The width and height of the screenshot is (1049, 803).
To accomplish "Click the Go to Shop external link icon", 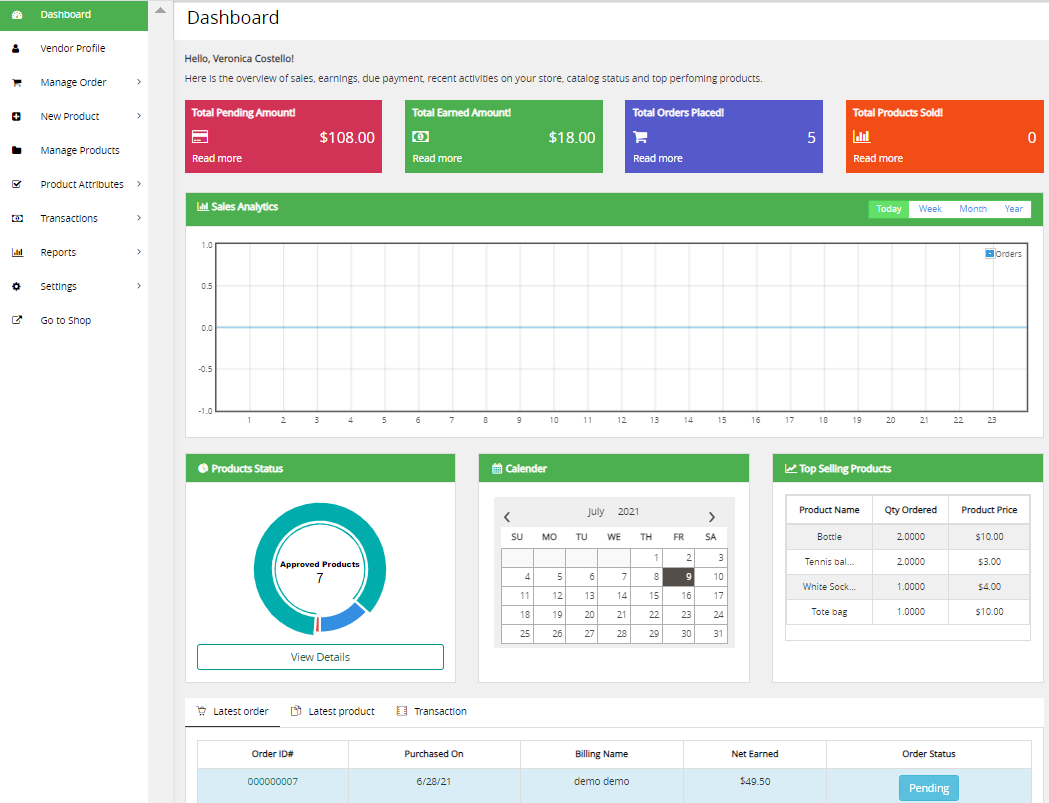I will click(x=16, y=321).
